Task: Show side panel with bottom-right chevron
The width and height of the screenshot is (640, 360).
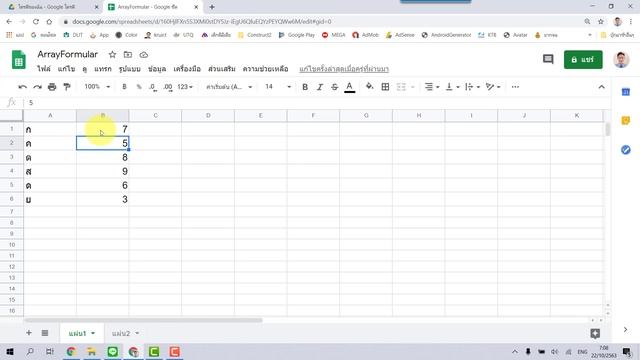Action: pyautogui.click(x=625, y=329)
